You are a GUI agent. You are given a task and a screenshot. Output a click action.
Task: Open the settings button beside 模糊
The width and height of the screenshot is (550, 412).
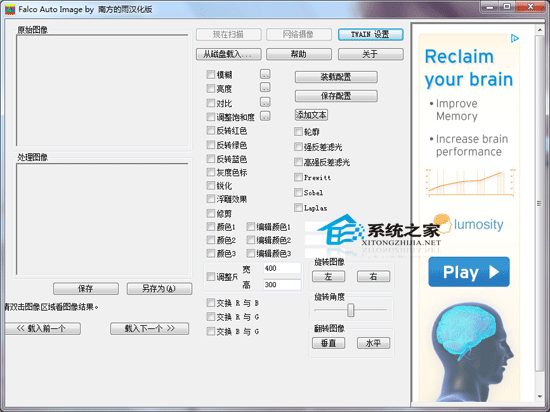265,74
